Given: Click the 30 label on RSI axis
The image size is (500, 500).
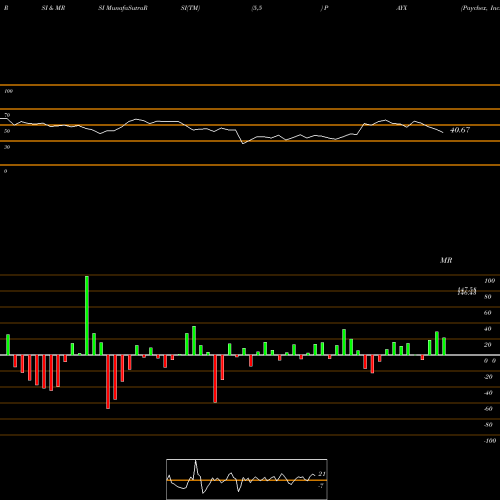Looking at the screenshot, I should 7,147.
